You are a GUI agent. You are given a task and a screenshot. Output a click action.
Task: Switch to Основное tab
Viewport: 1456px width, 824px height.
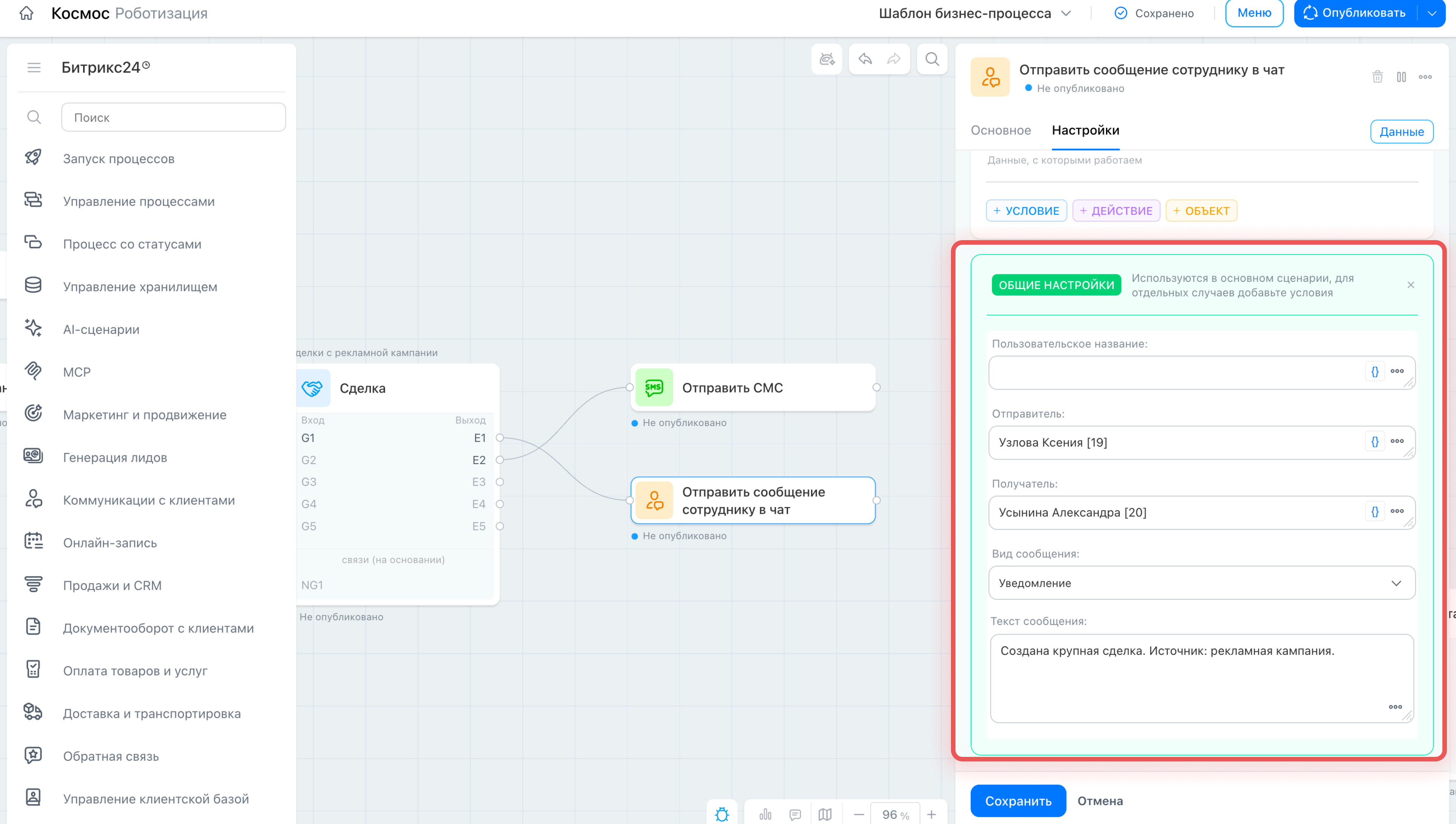[x=1001, y=130]
